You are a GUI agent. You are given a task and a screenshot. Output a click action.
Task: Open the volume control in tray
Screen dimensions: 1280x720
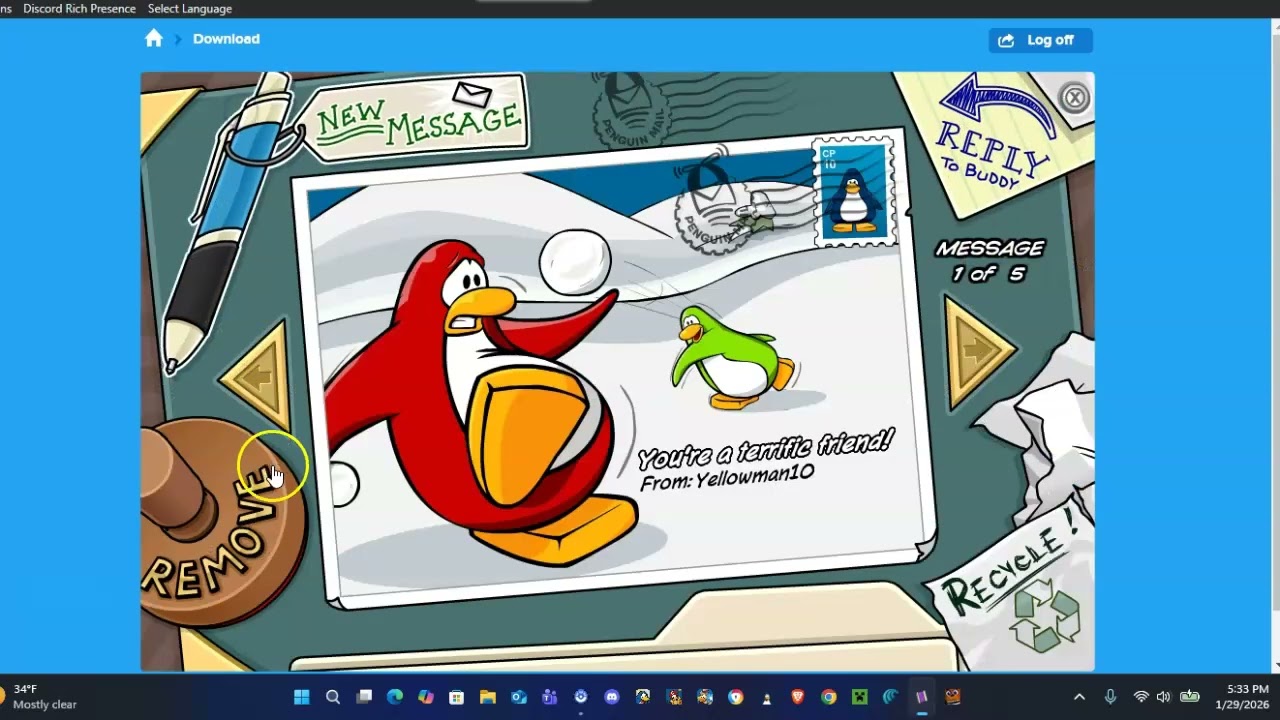(x=1163, y=697)
